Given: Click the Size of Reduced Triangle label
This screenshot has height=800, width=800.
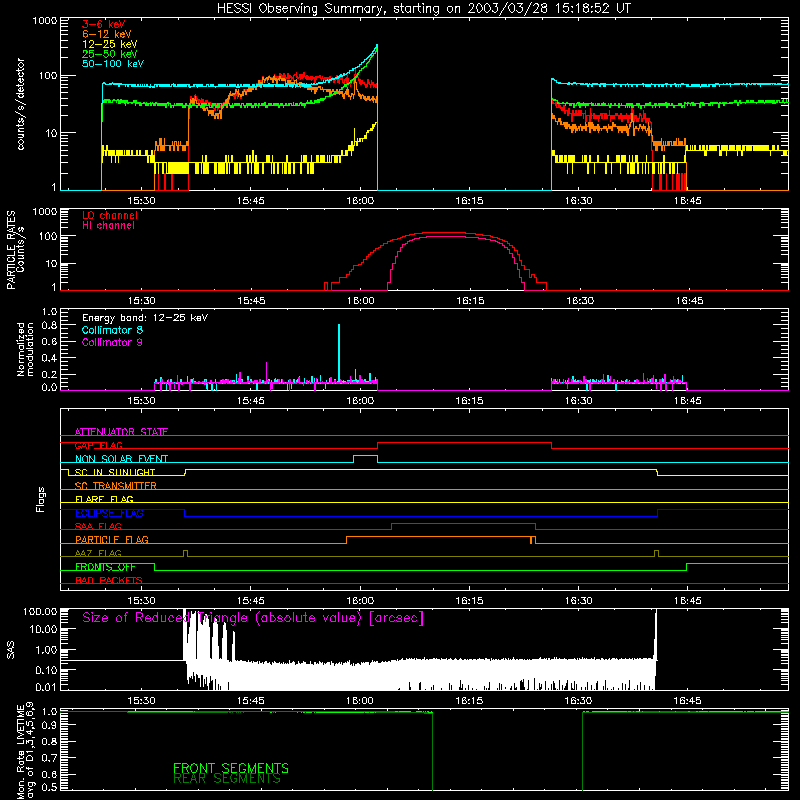Looking at the screenshot, I should [x=253, y=618].
